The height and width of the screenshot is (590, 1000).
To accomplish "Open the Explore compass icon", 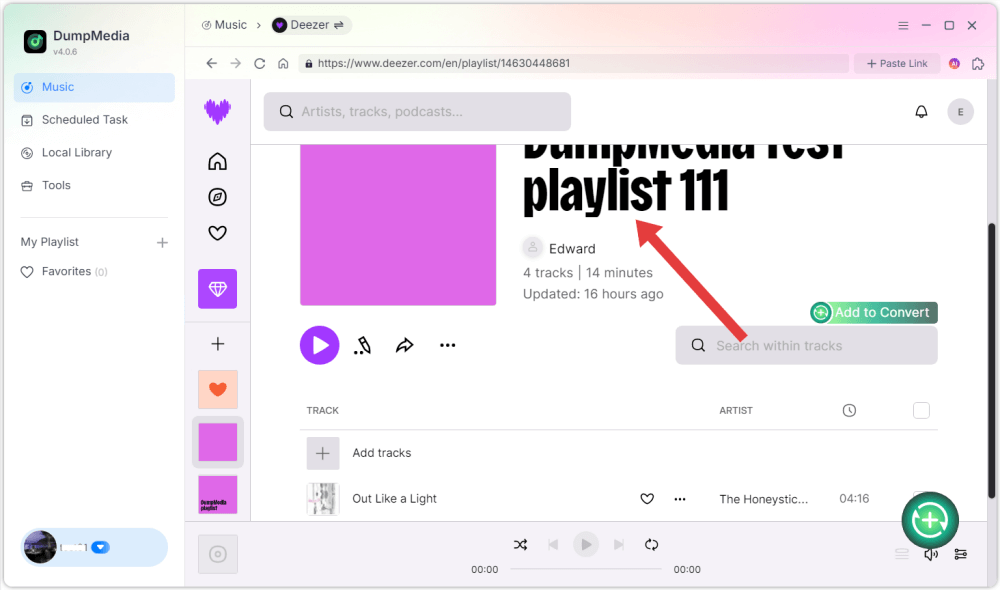I will click(x=217, y=197).
